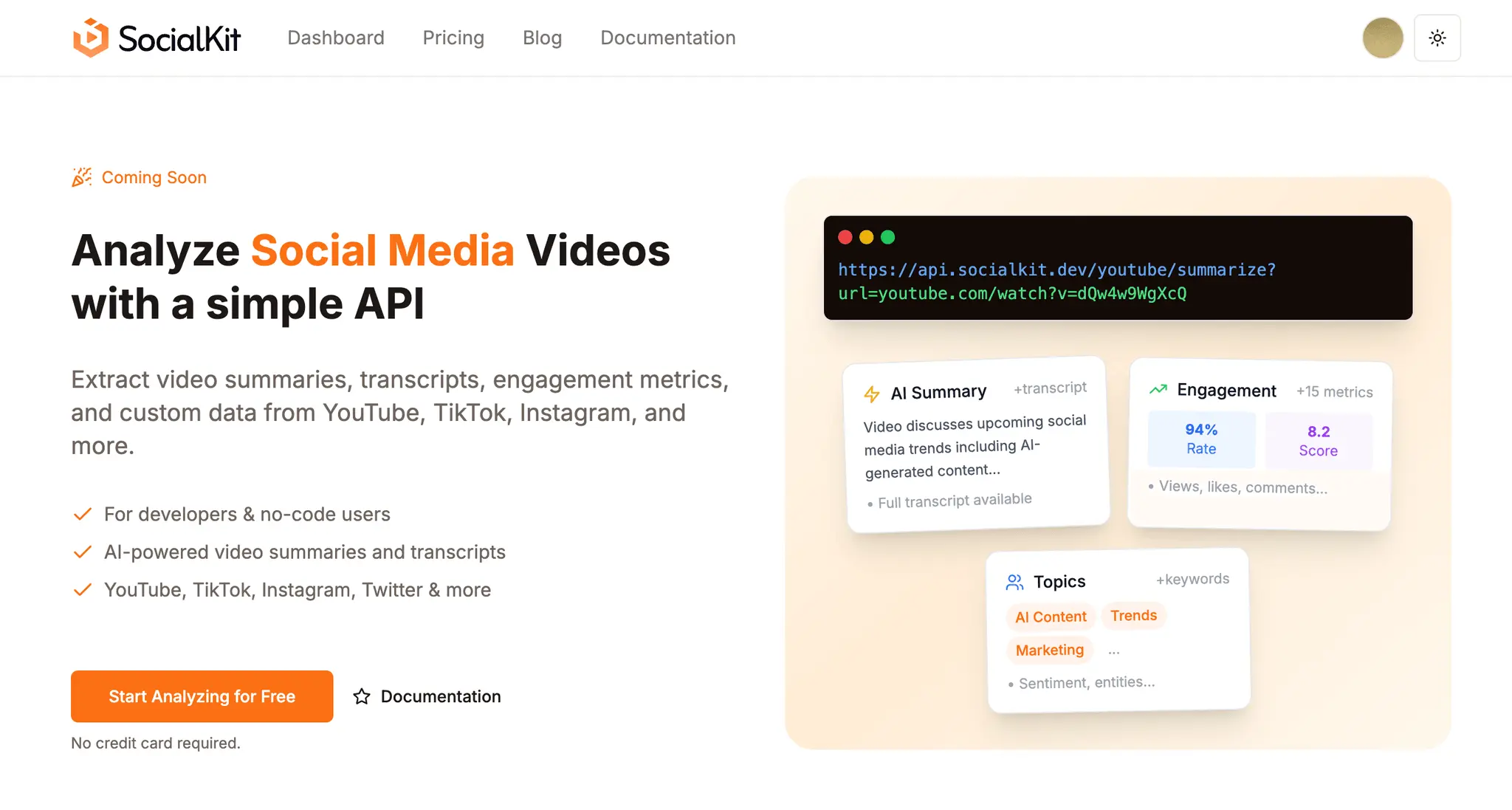Click the 94% Rate metric tile
The image size is (1512, 810).
pos(1201,439)
